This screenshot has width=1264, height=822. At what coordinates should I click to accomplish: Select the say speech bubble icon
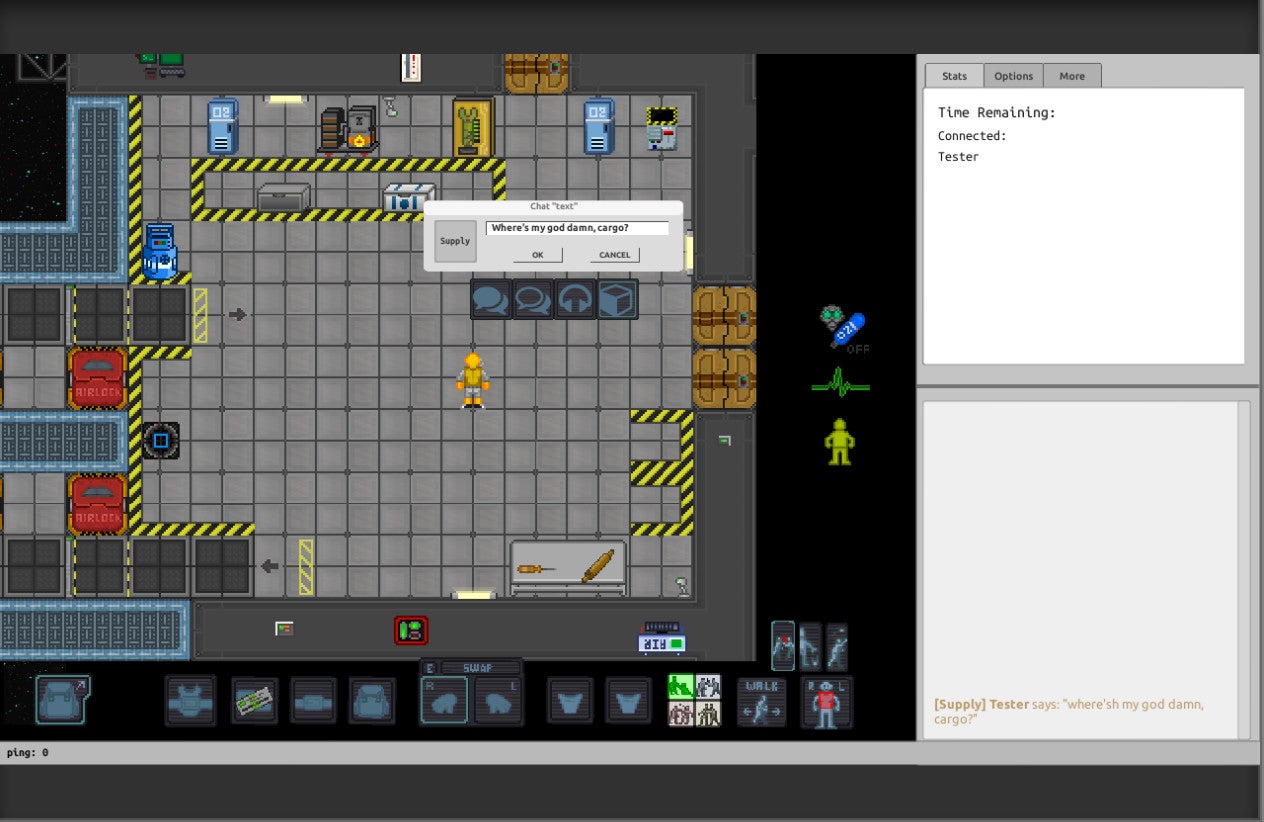click(490, 298)
